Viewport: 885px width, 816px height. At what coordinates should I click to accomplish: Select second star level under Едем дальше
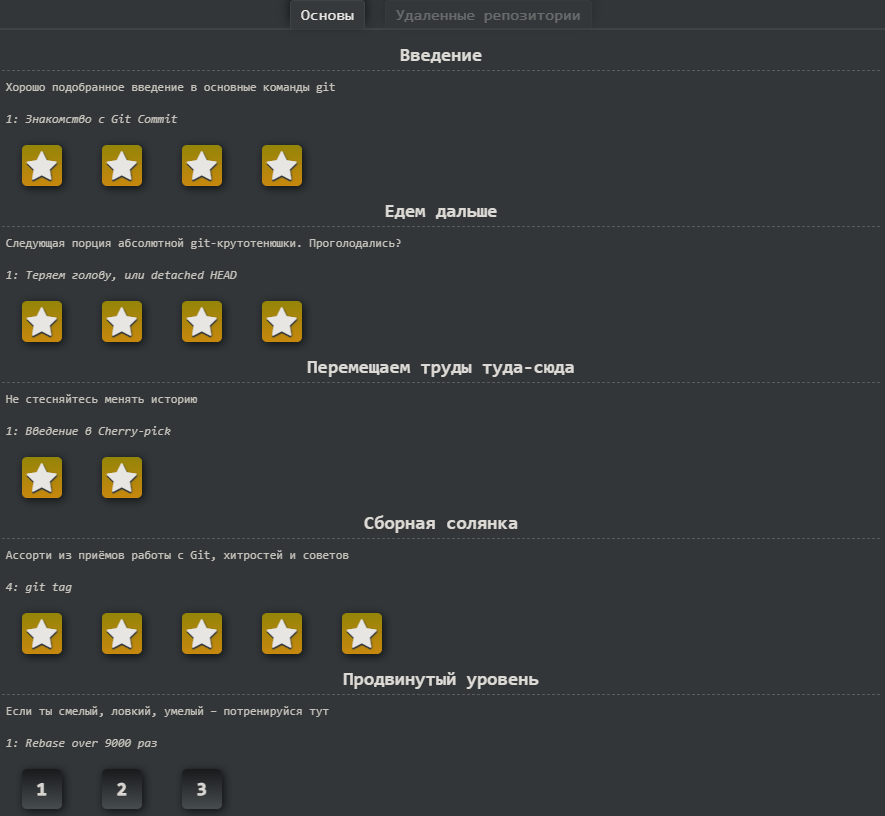[122, 322]
